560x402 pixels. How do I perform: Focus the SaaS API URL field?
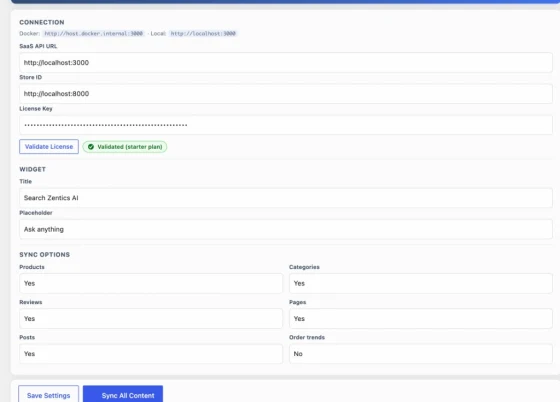coord(286,62)
